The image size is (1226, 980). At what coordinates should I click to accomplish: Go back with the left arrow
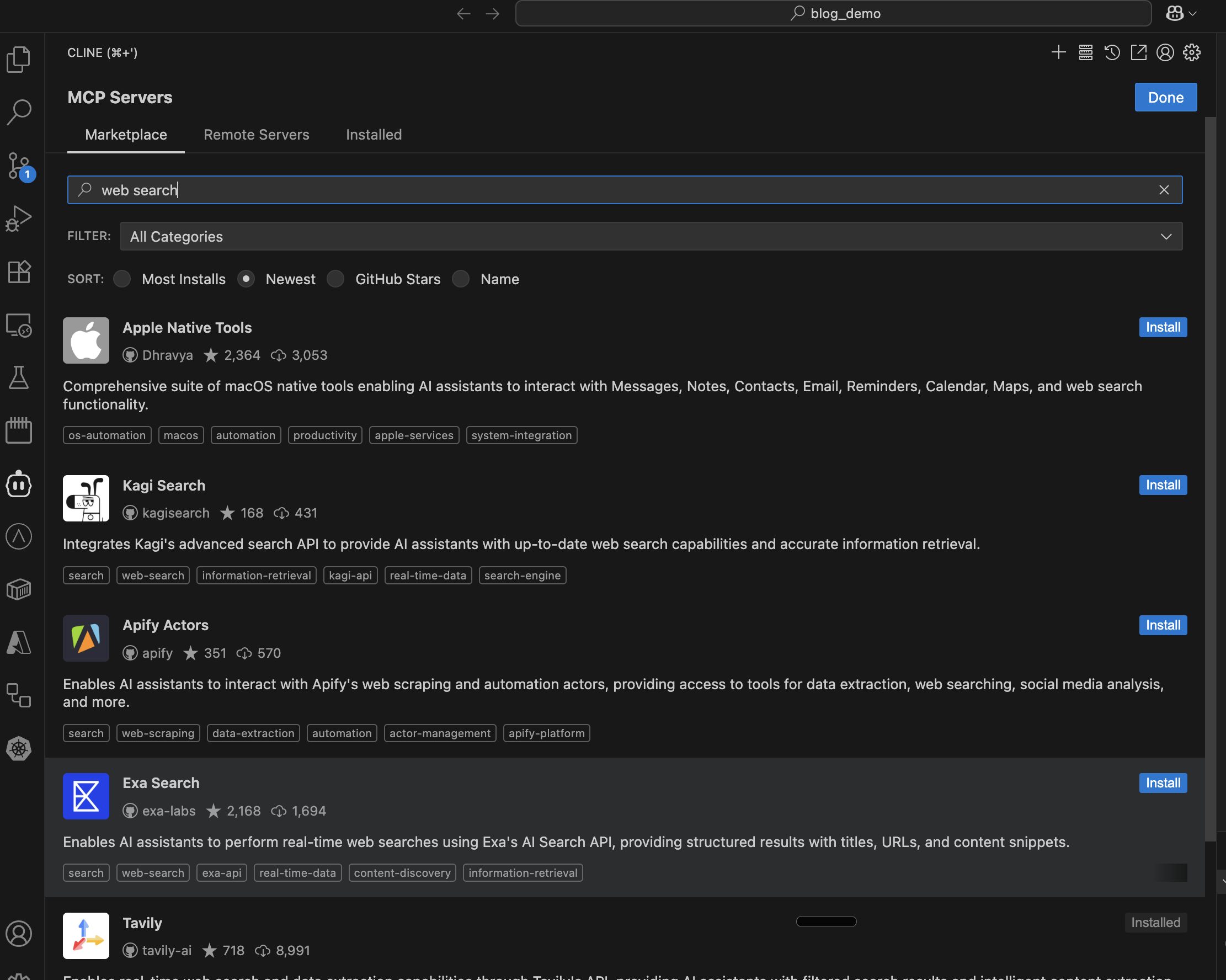pos(463,14)
